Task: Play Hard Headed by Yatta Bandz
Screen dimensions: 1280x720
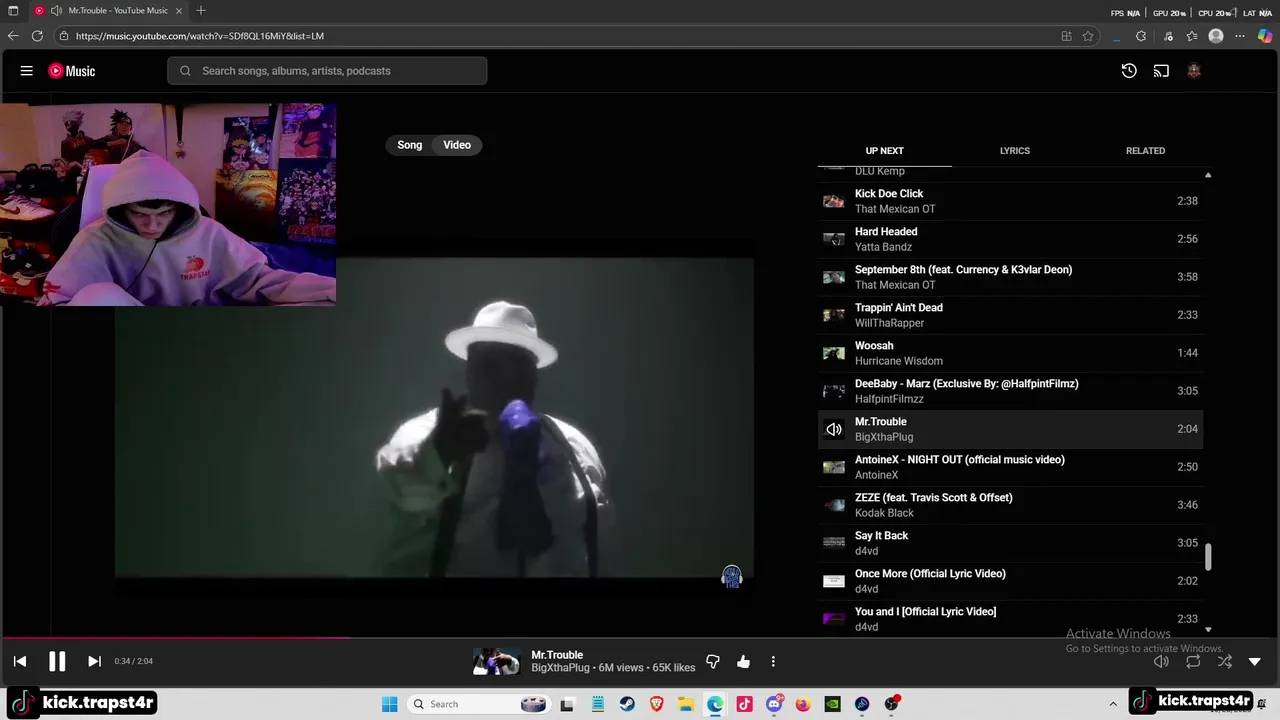Action: point(1010,239)
